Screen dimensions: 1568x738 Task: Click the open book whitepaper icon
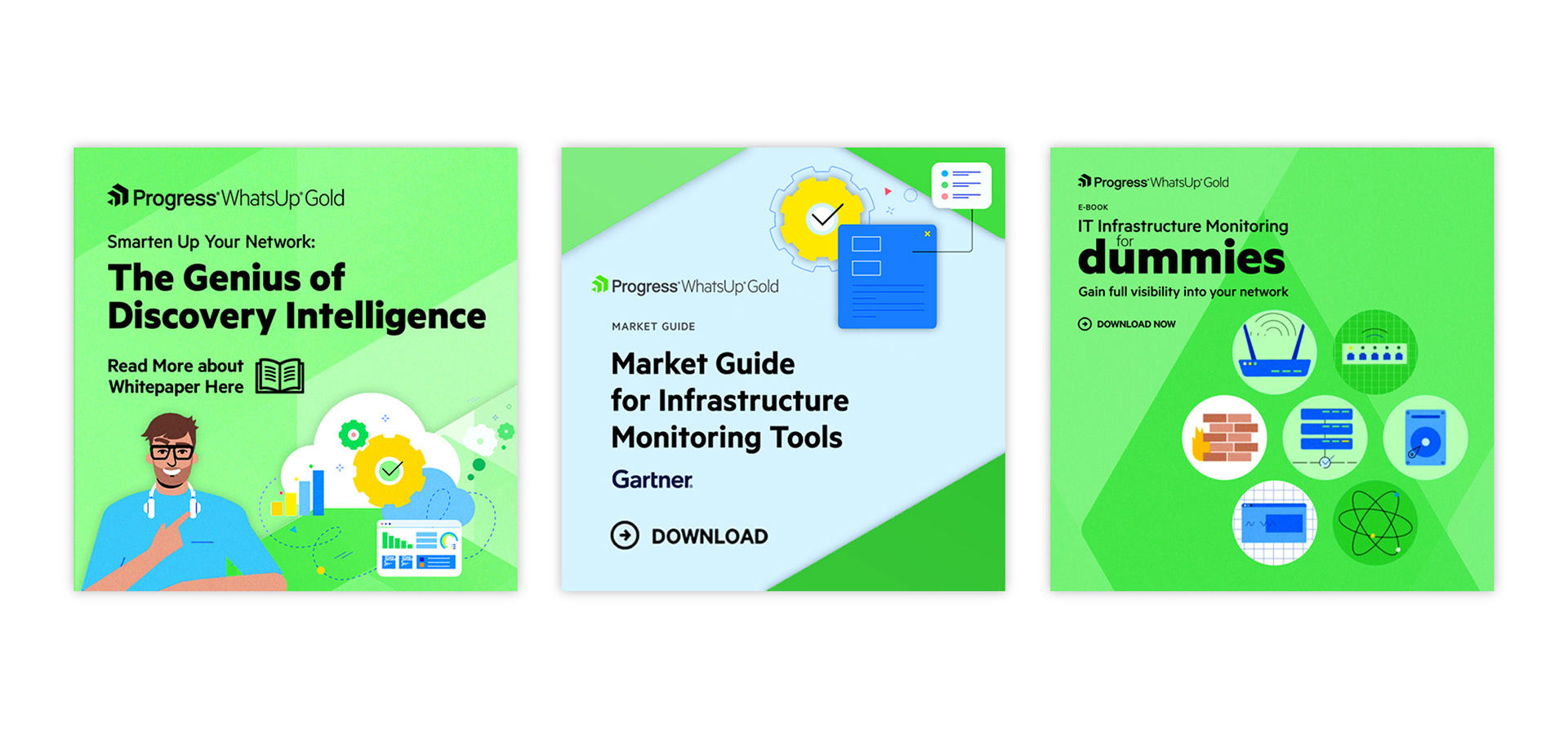[x=279, y=376]
